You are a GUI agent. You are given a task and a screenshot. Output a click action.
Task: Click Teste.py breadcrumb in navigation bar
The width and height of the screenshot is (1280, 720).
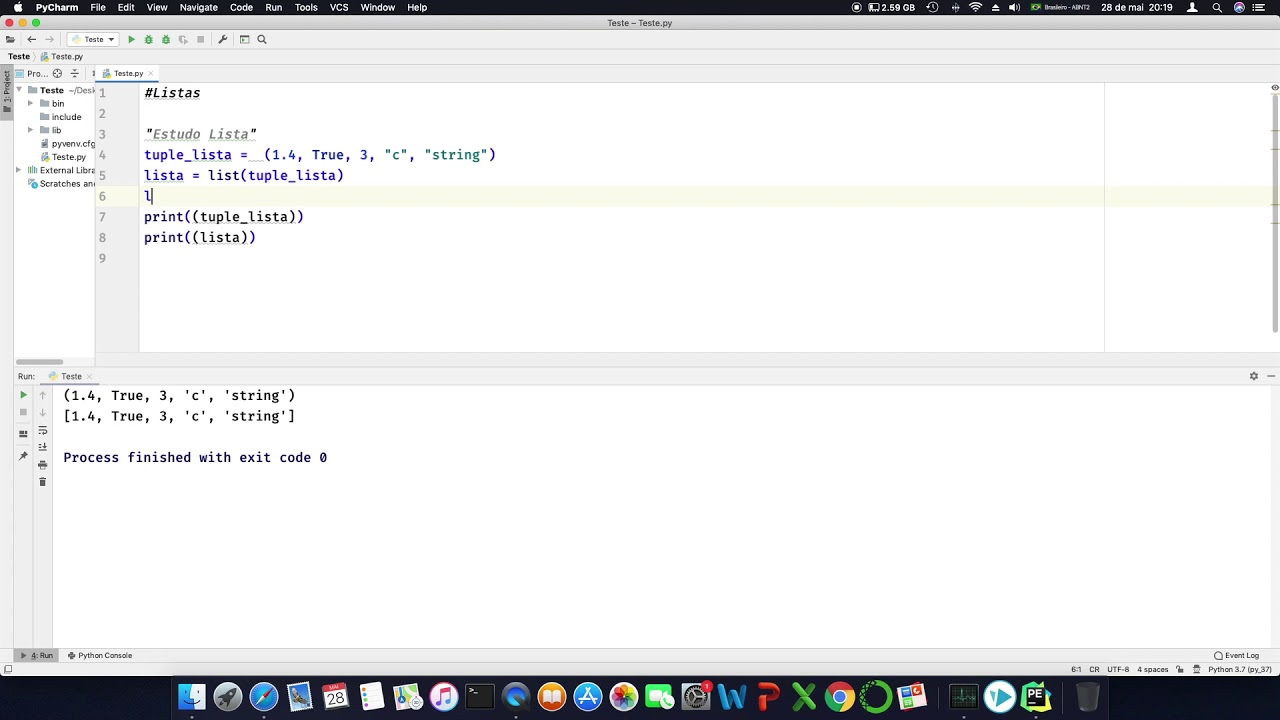coord(61,56)
